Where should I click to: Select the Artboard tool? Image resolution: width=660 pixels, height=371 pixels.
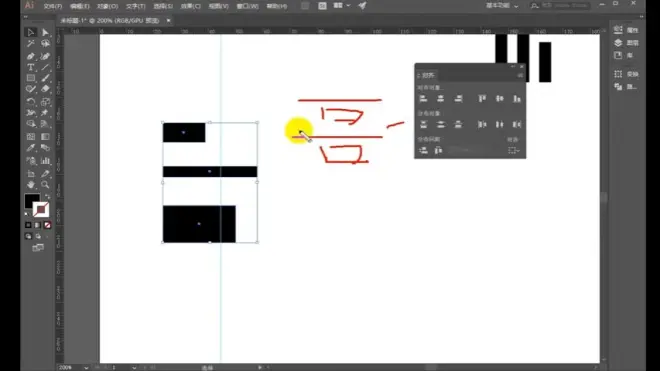[31, 173]
